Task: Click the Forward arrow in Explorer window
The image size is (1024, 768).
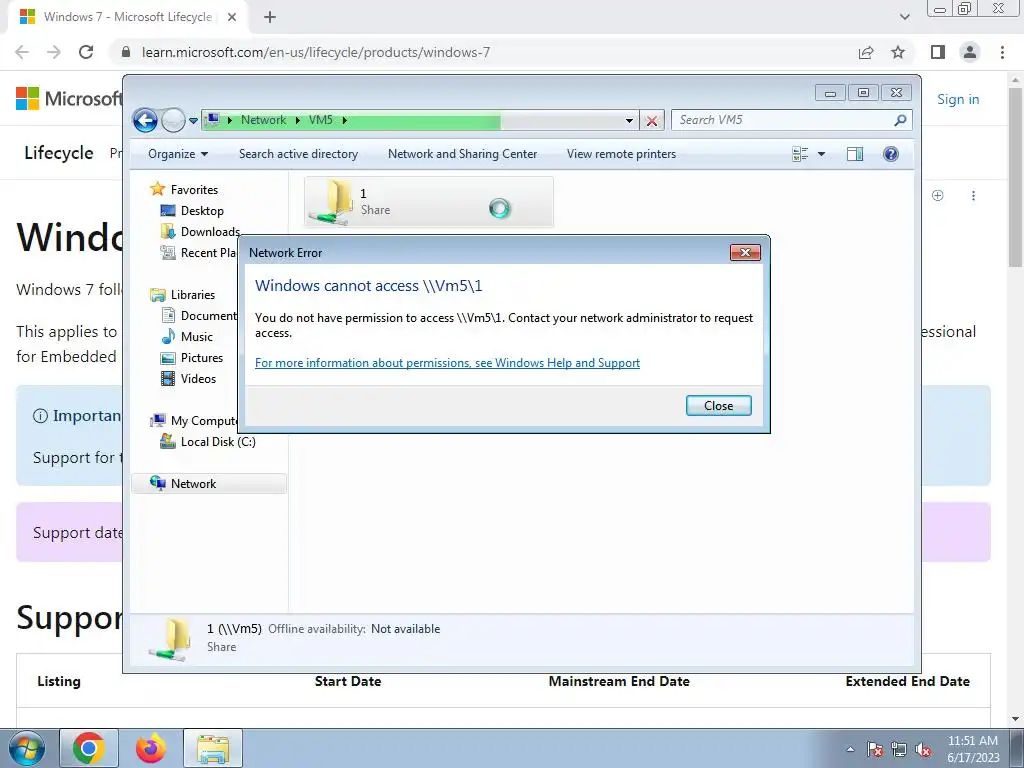Action: [x=173, y=120]
